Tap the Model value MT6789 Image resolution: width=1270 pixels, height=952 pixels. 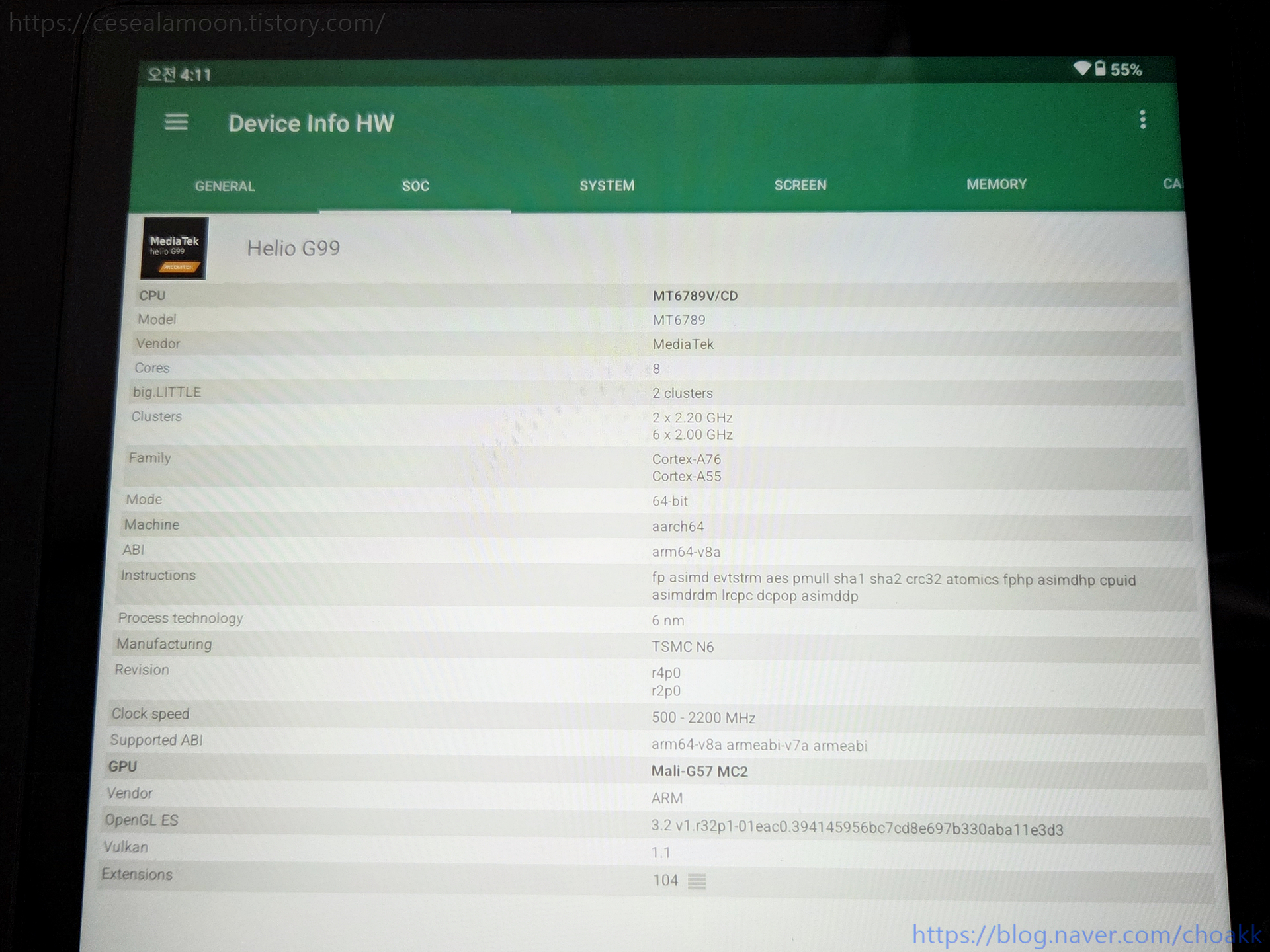click(679, 320)
